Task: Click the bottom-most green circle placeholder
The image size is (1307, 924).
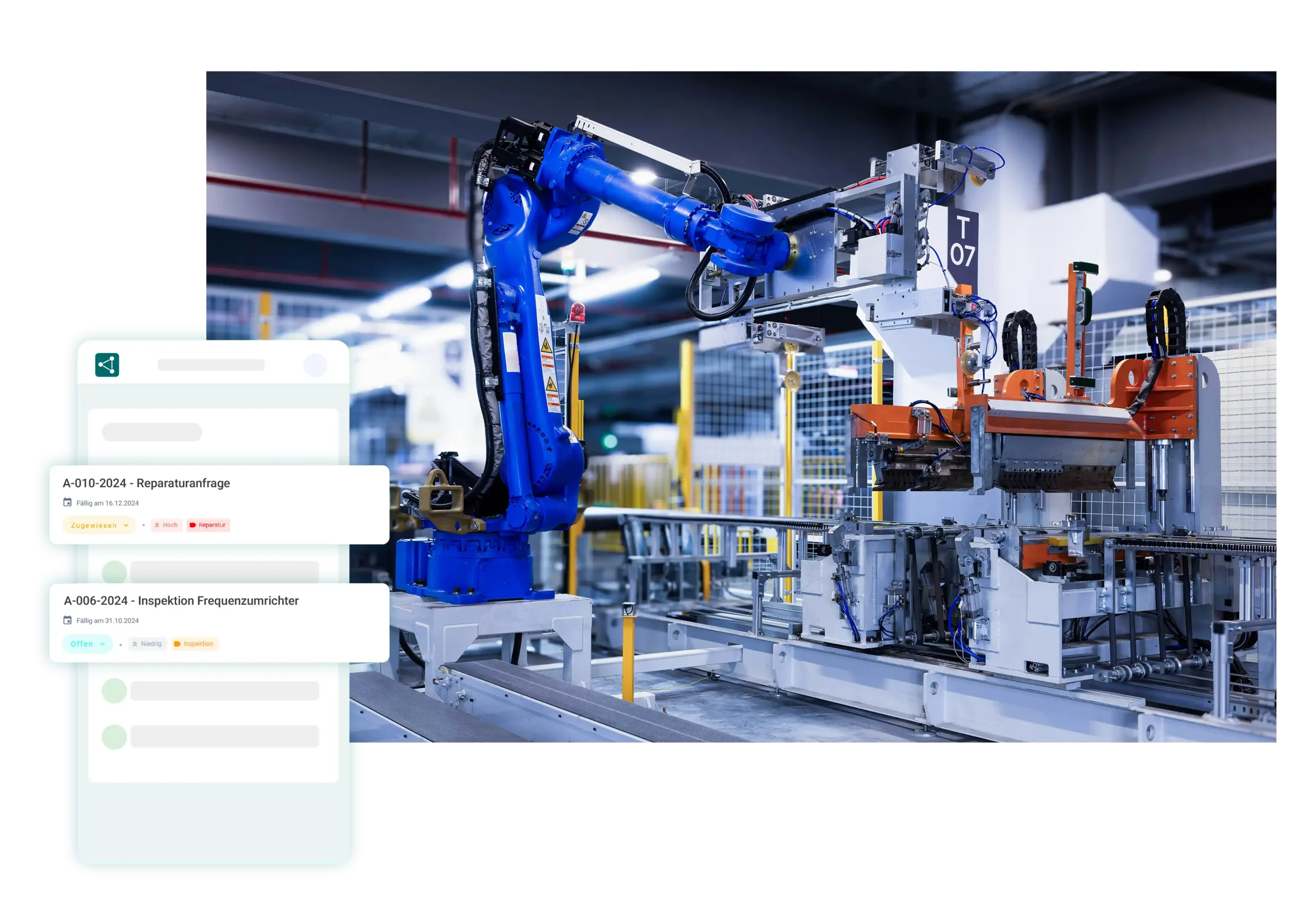Action: pos(114,737)
